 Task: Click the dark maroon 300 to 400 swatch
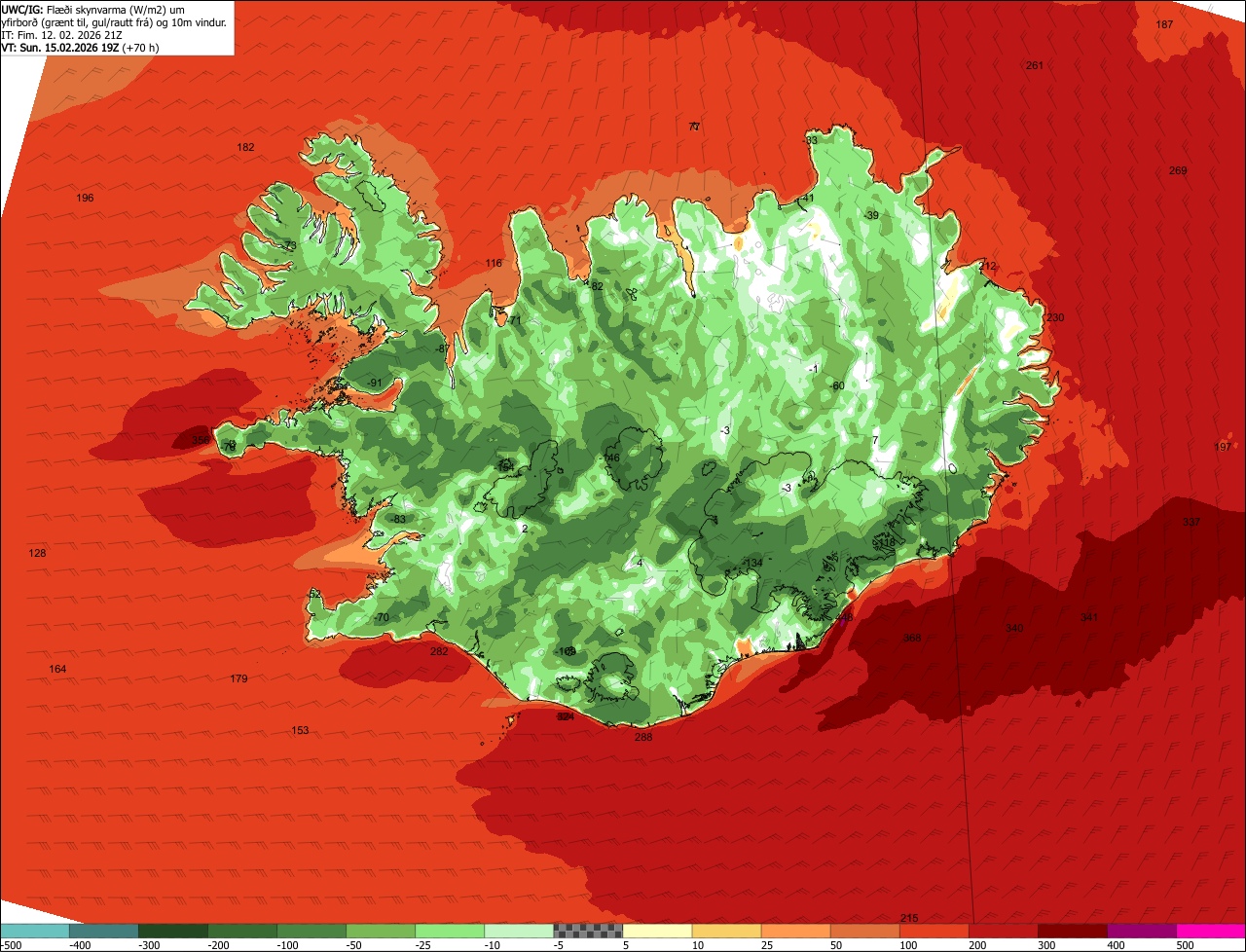click(x=1072, y=931)
